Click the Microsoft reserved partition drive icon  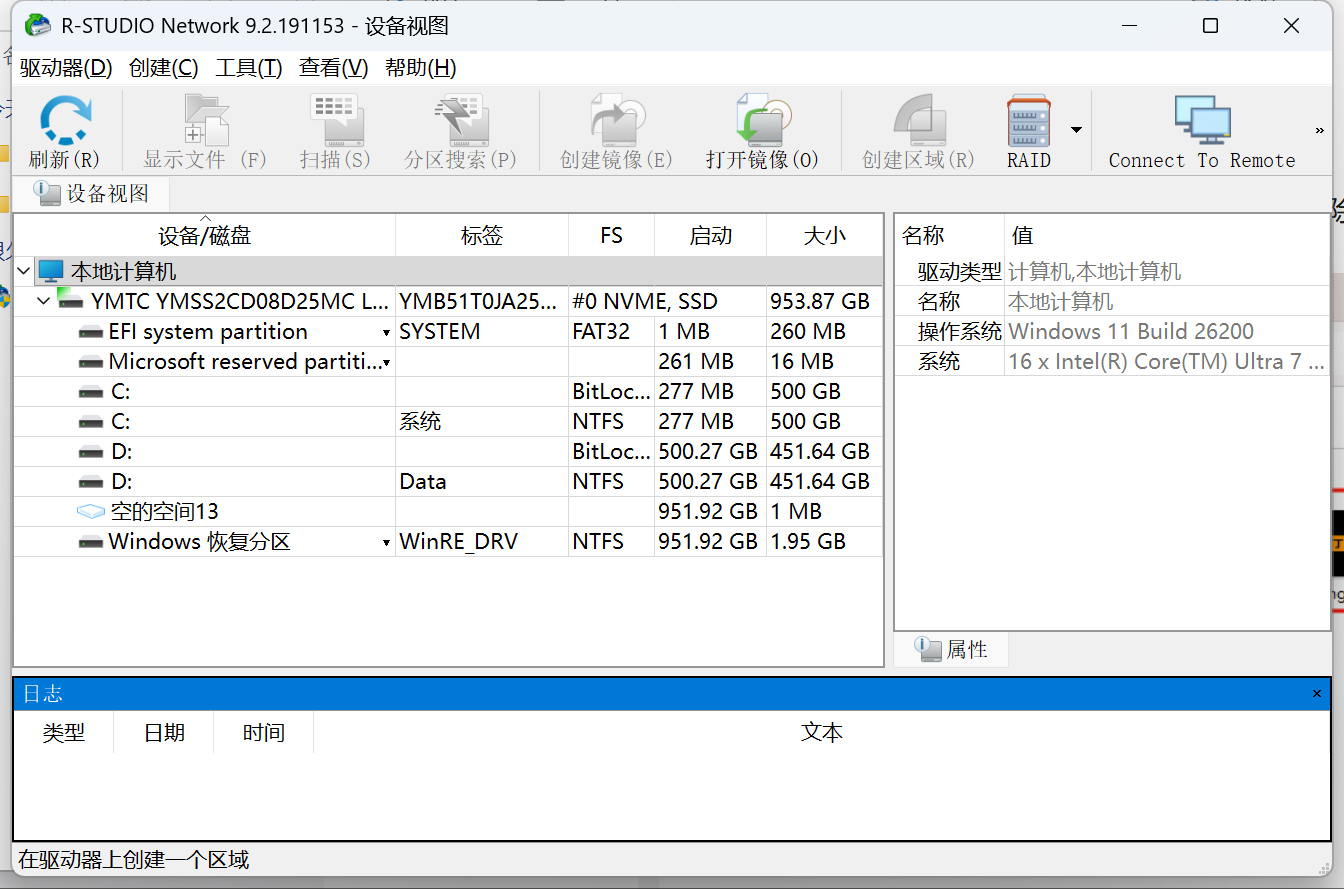tap(91, 362)
